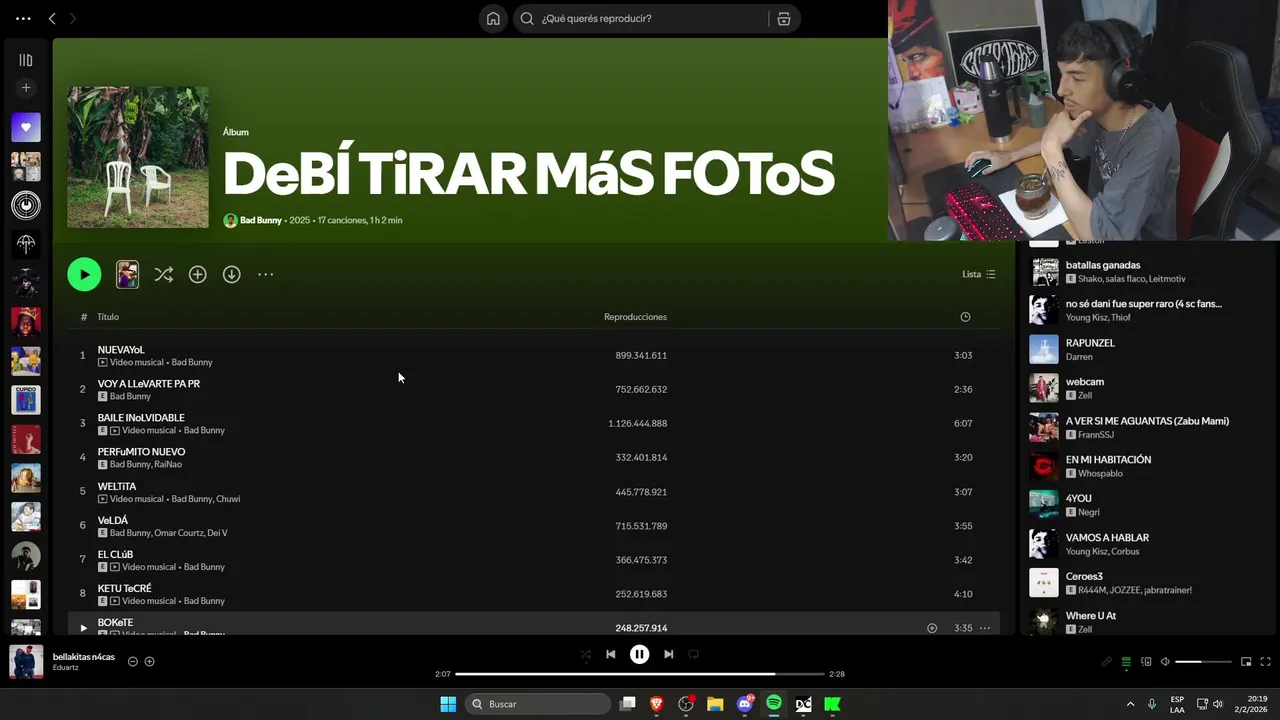Open the Spotify three-dots app menu
The width and height of the screenshot is (1280, 720).
click(x=23, y=18)
